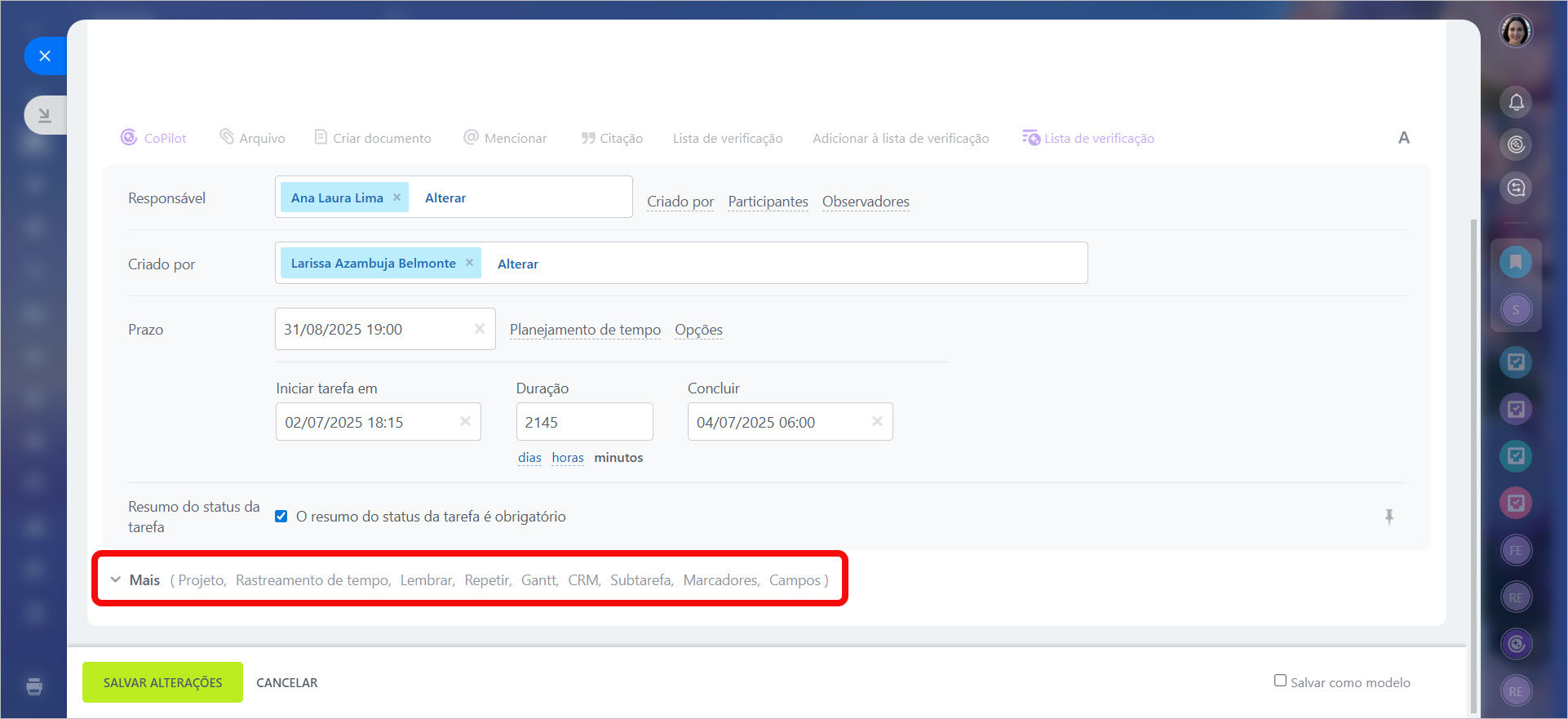This screenshot has width=1568, height=719.
Task: Remove Larissa Azambuja Belmonte from Criado por
Action: tap(469, 263)
